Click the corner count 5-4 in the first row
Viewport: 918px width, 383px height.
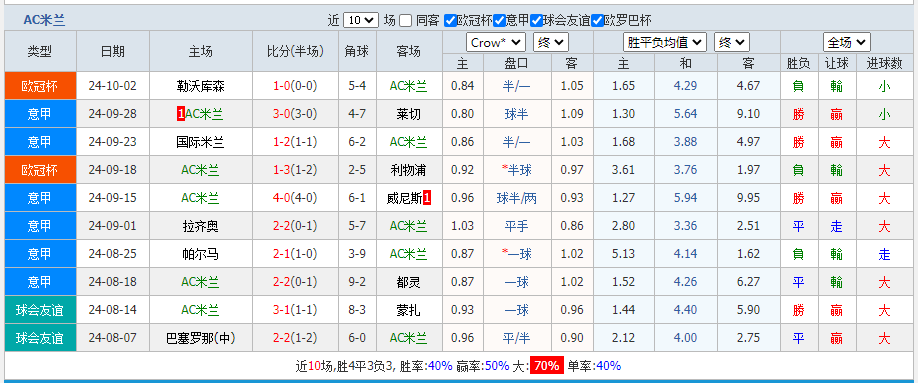[357, 86]
